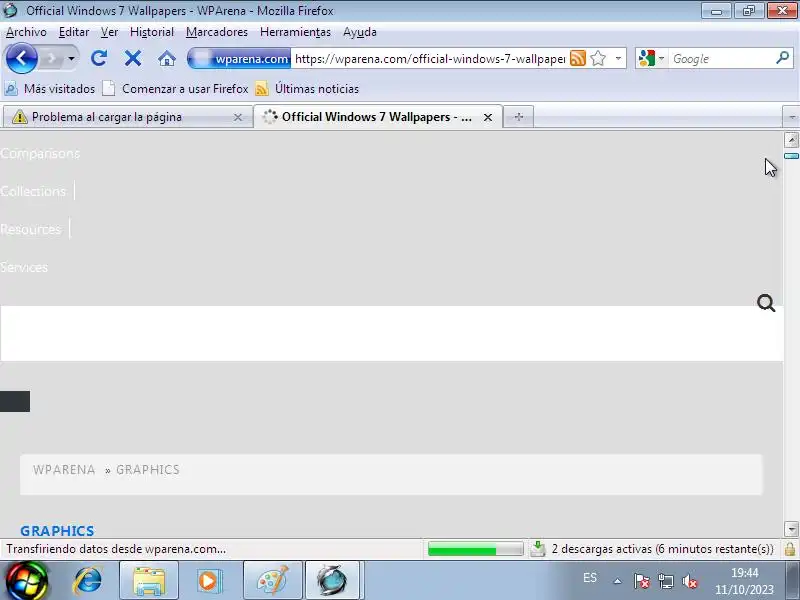Click the URL address field
The image size is (800, 600).
[430, 59]
